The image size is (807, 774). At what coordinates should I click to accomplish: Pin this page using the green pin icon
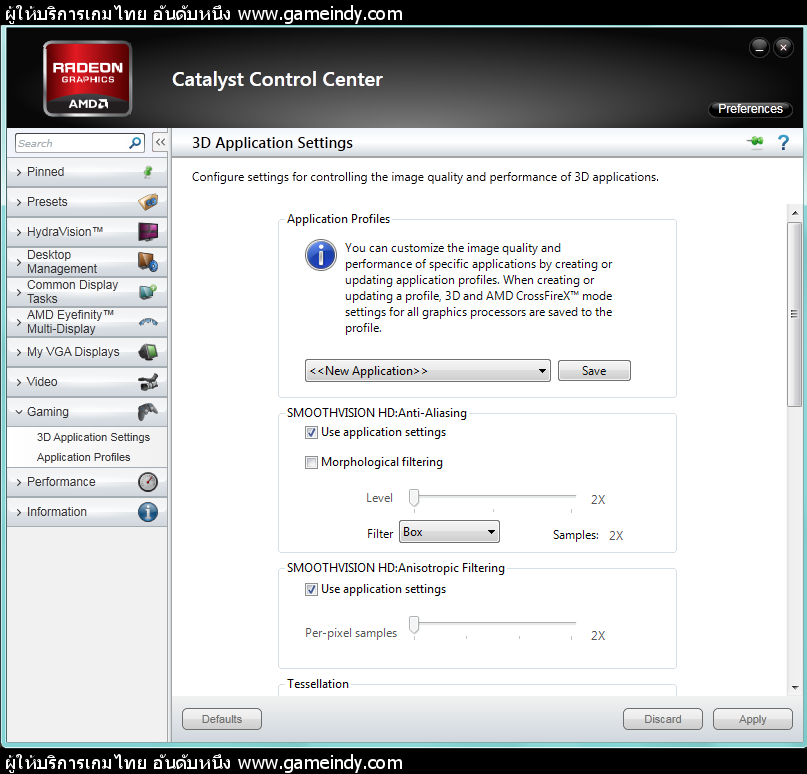pos(756,142)
